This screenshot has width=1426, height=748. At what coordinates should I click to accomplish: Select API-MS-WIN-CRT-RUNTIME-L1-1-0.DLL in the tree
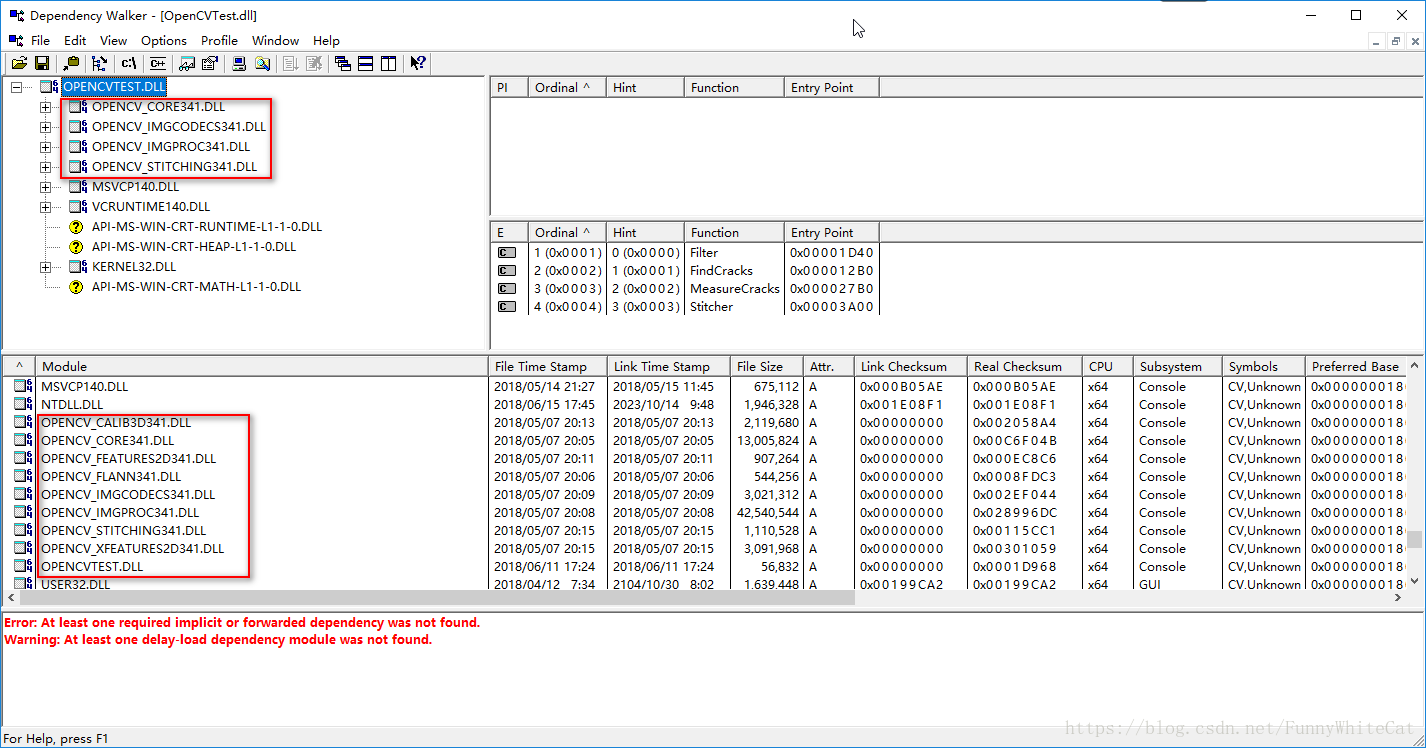coord(207,227)
